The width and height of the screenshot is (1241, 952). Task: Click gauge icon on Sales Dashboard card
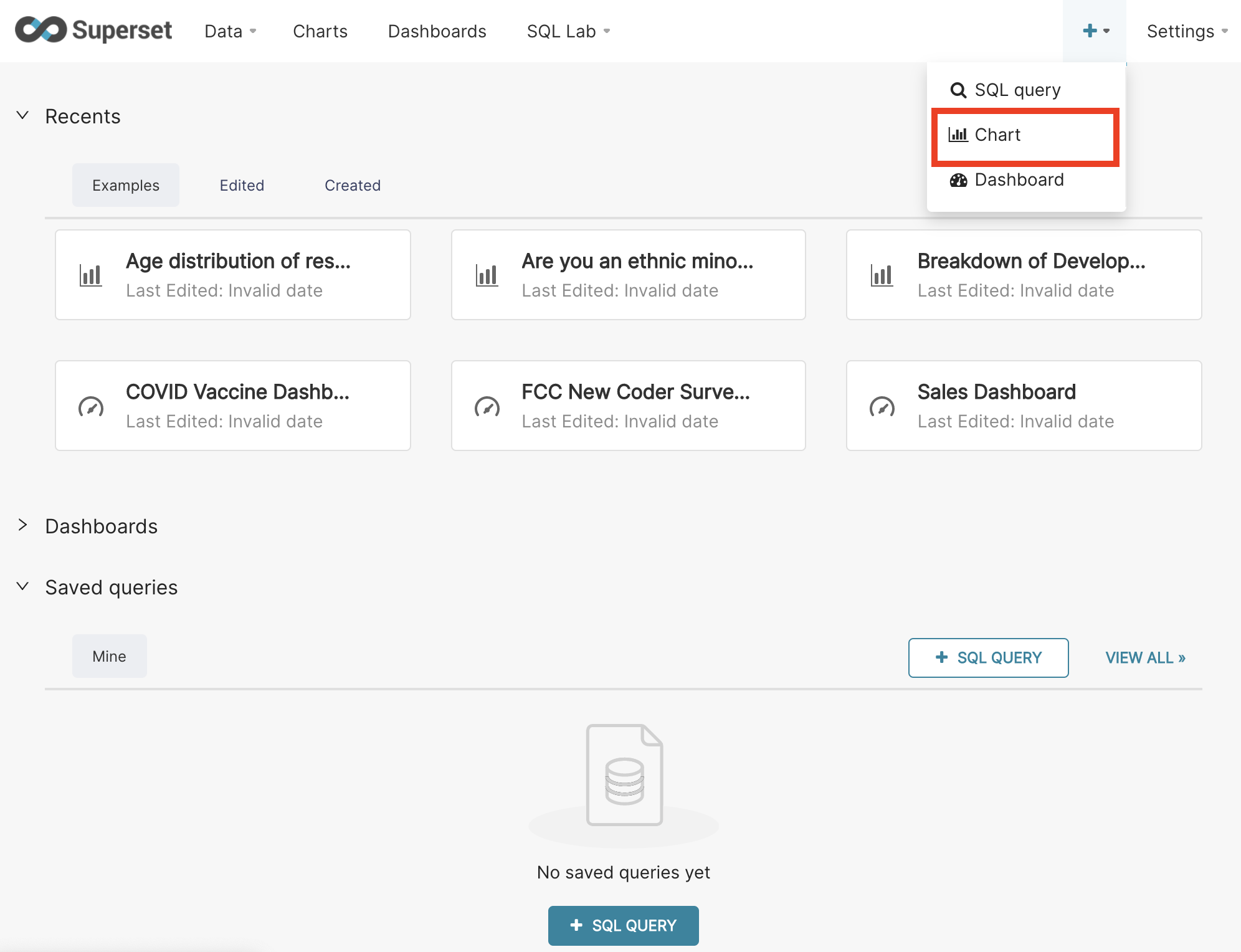coord(882,406)
